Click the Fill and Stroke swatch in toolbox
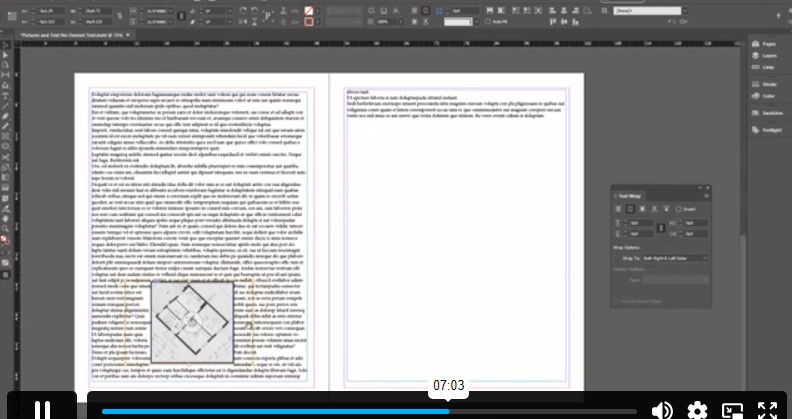 click(6, 241)
